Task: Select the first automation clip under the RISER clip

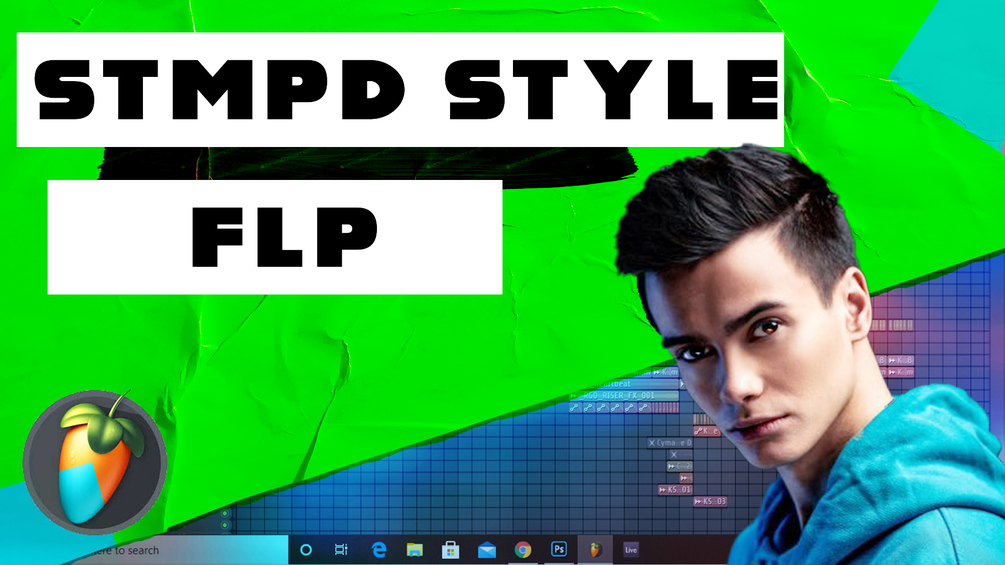Action: 575,407
